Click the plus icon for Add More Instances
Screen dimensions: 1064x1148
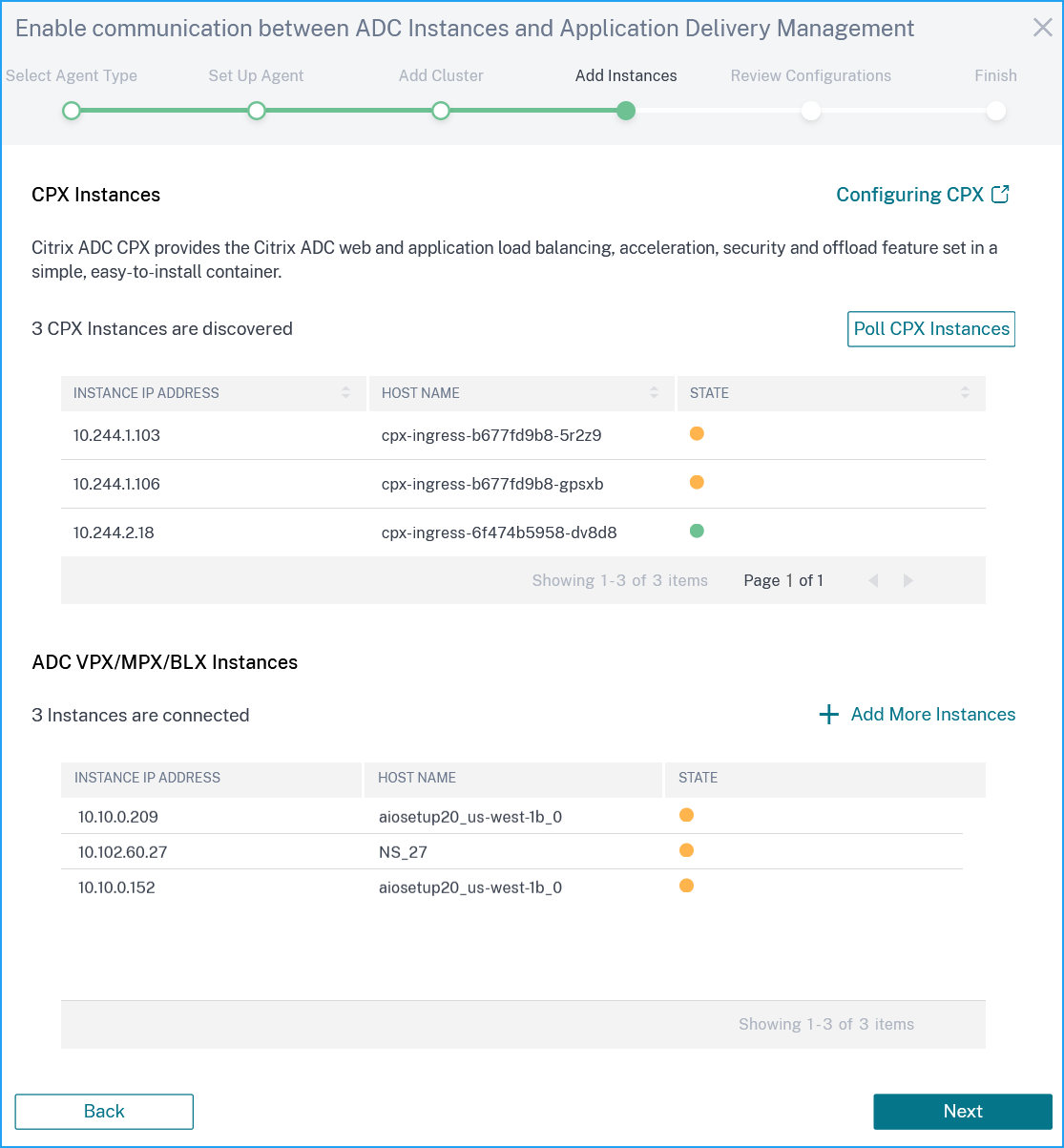point(829,715)
